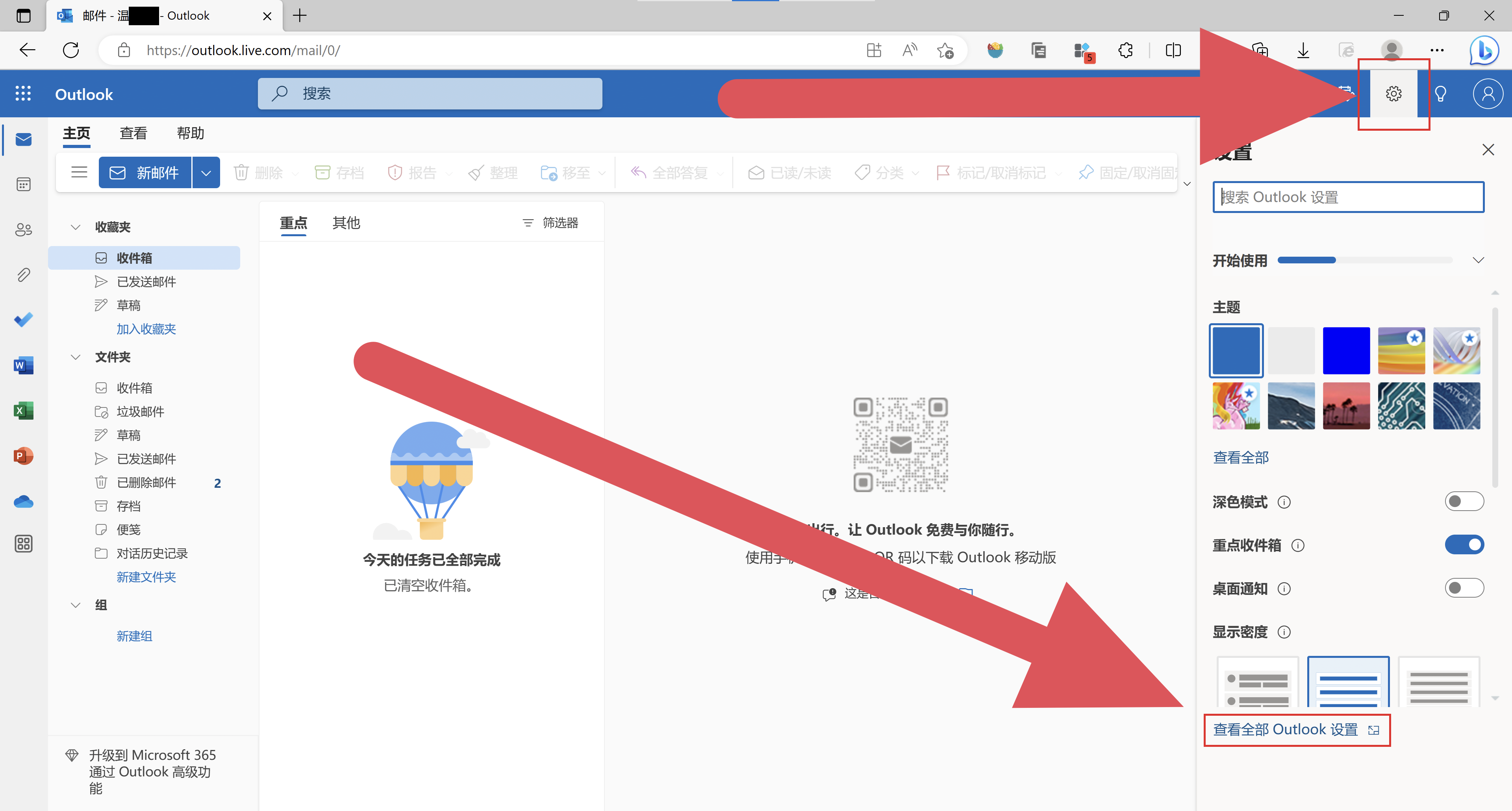
Task: Expand the 开始使用 section chevron
Action: click(1478, 260)
